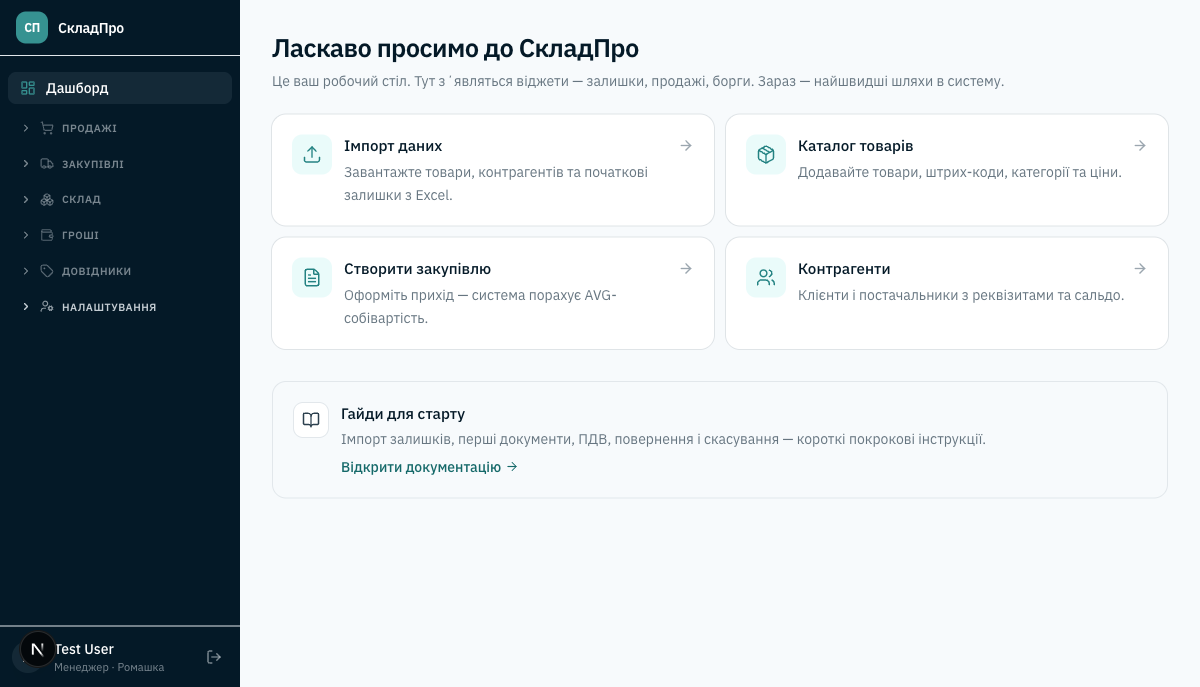Click the tag icon beside Довідники

[47, 271]
